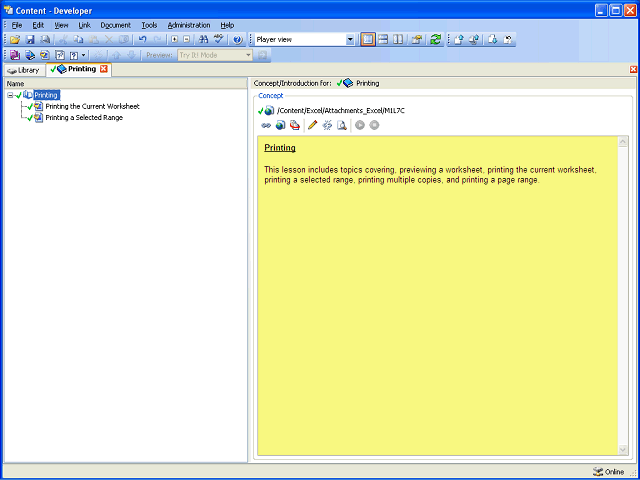The image size is (640, 480).
Task: Open Find with the binoculars icon
Action: point(203,40)
